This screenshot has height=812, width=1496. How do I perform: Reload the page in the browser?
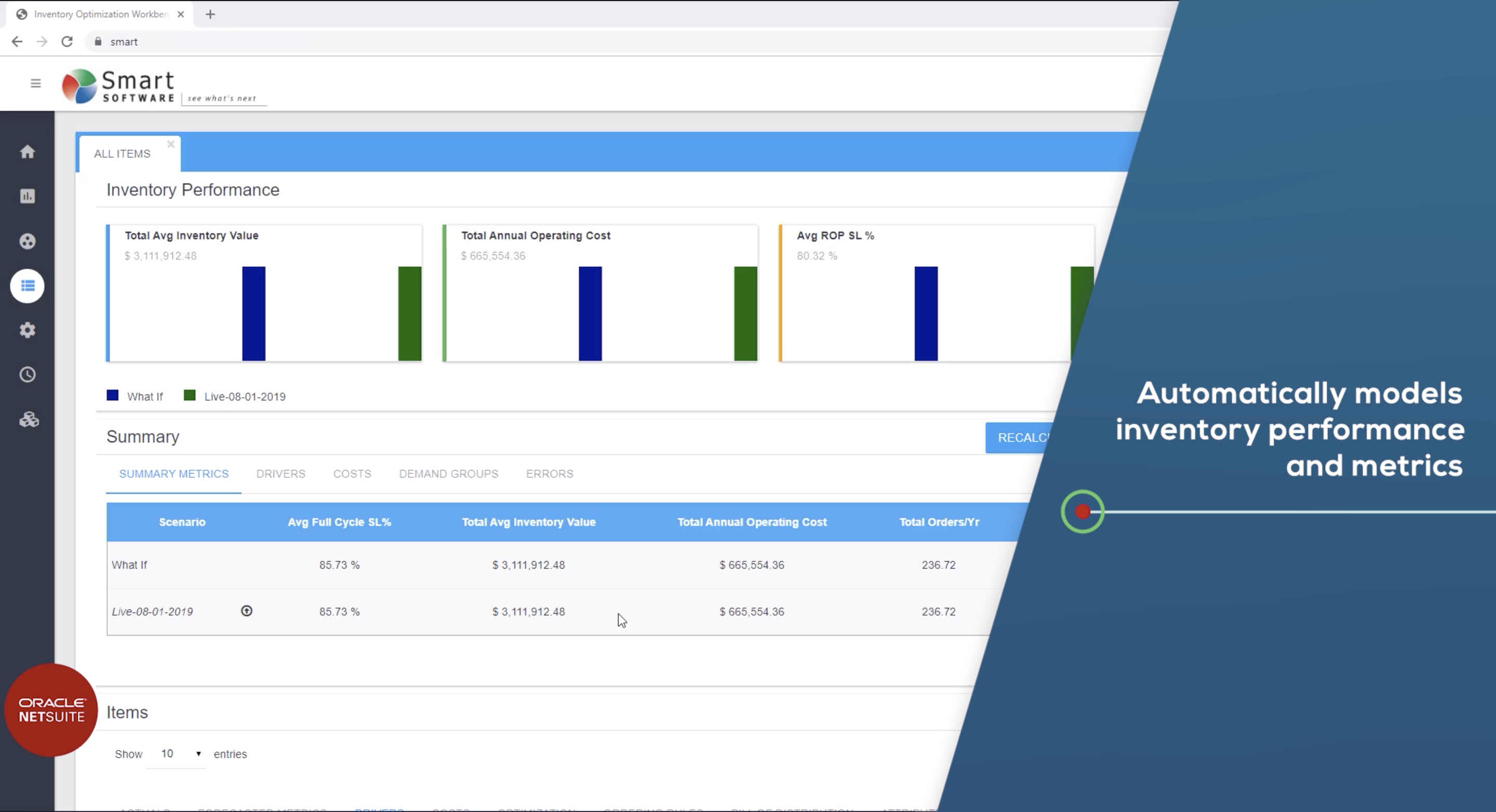pos(67,41)
